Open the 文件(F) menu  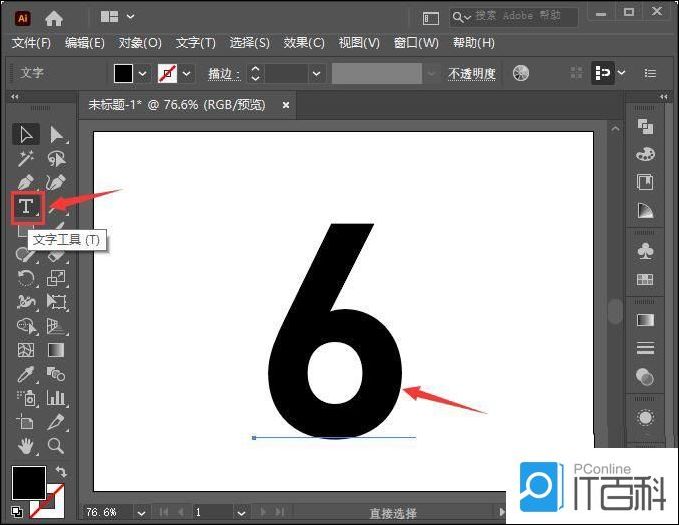(x=31, y=43)
